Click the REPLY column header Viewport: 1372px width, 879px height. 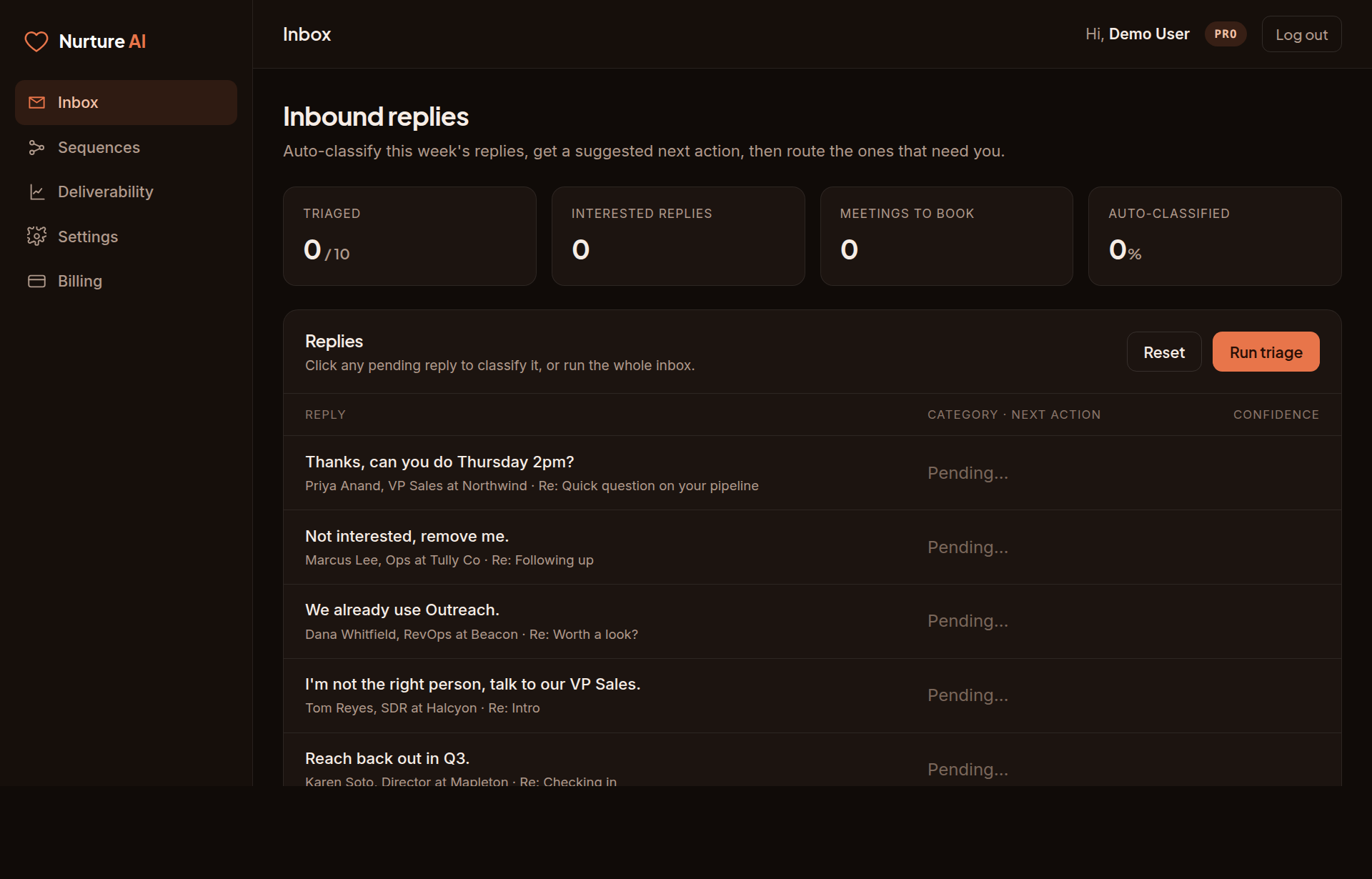[325, 414]
